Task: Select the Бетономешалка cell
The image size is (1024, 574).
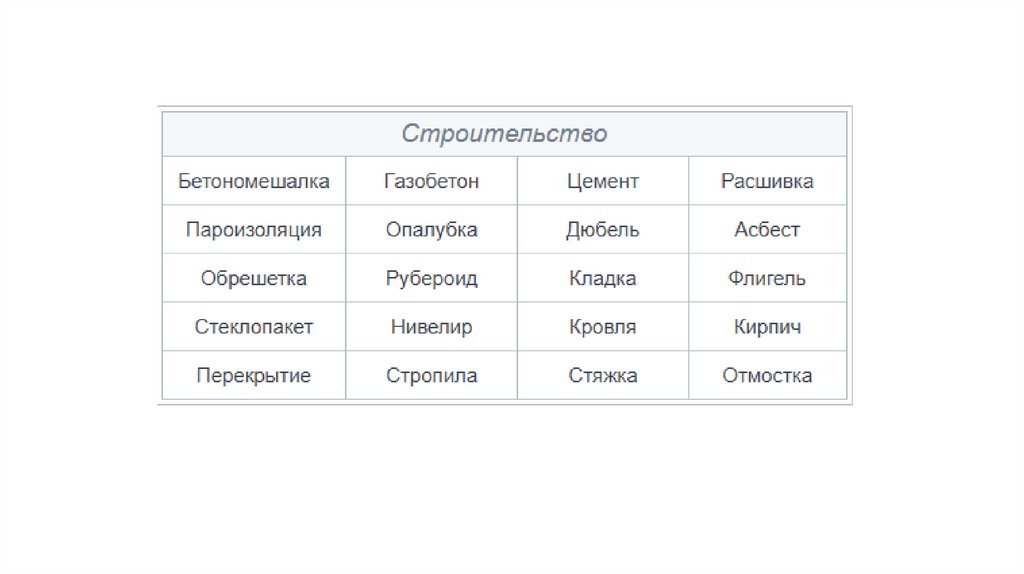Action: coord(254,181)
